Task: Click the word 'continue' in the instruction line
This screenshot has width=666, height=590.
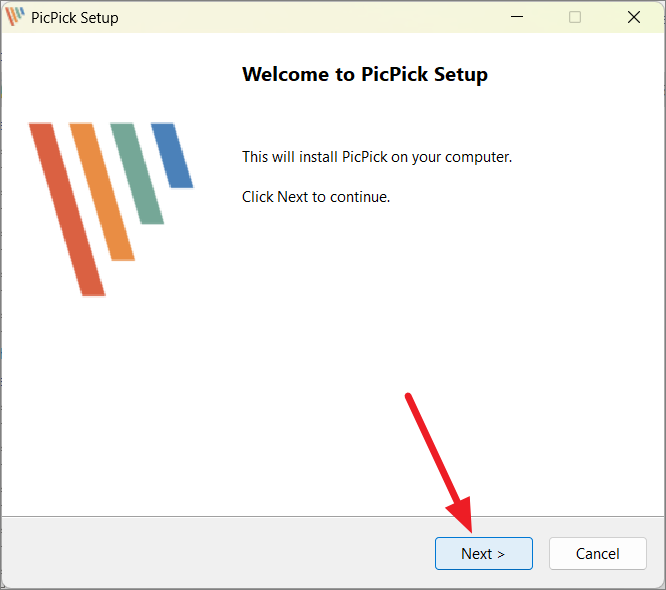Action: click(358, 197)
